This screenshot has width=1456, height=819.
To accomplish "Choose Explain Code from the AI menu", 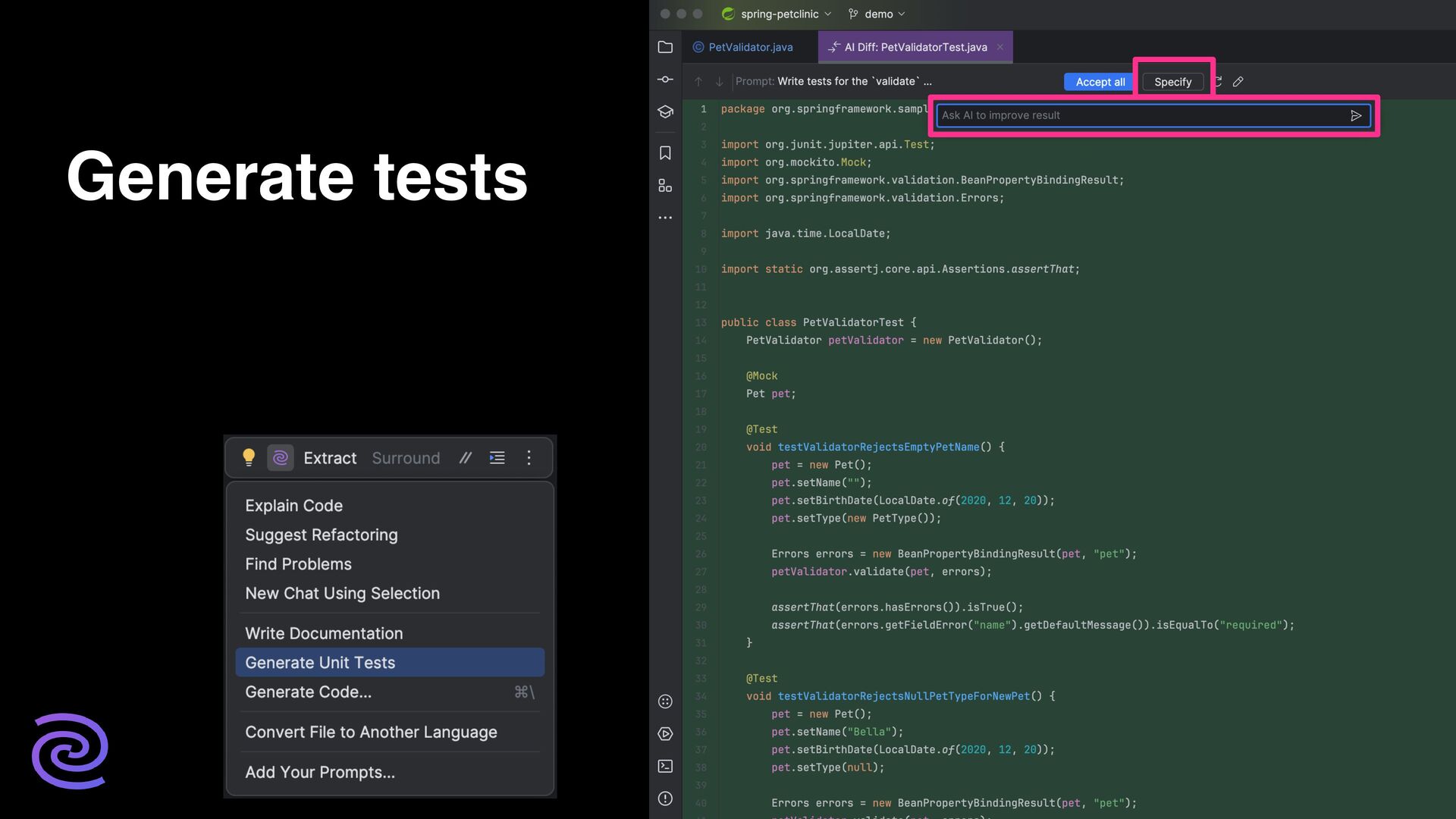I will tap(293, 506).
